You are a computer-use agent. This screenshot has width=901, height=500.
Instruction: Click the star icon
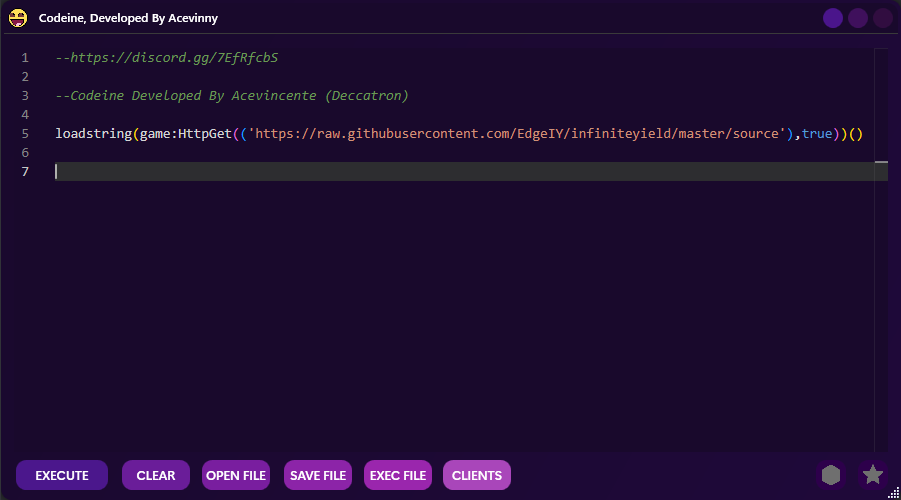(873, 475)
